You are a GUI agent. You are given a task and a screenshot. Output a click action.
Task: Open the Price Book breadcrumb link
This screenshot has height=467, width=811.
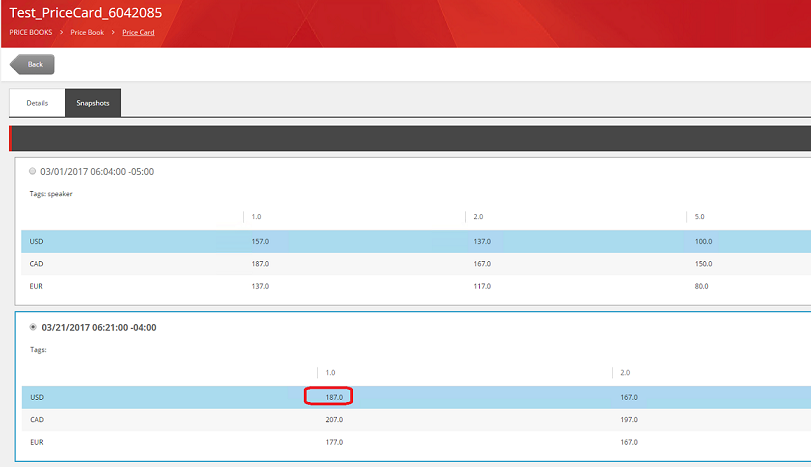(x=87, y=32)
